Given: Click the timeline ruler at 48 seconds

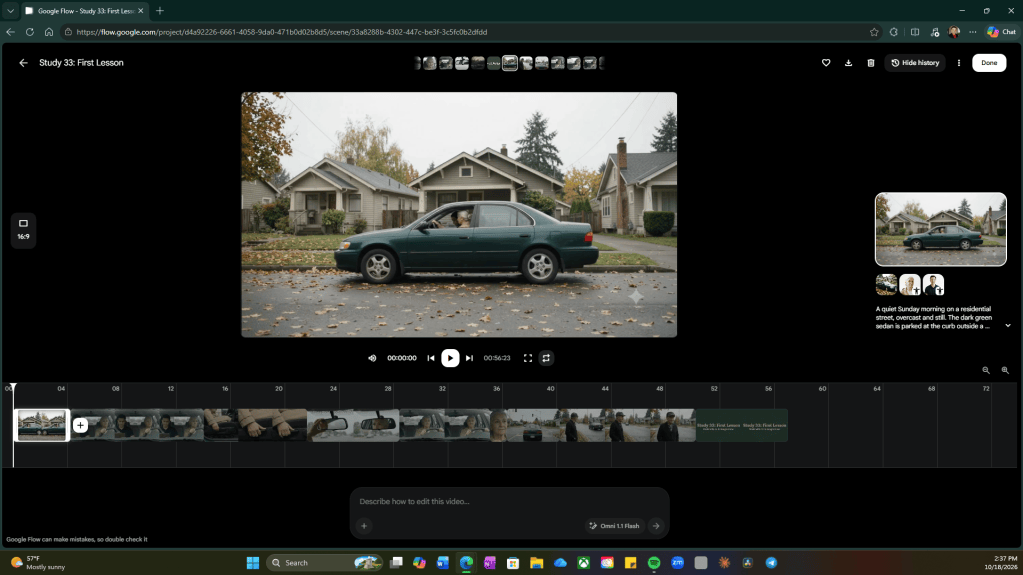Looking at the screenshot, I should point(660,388).
